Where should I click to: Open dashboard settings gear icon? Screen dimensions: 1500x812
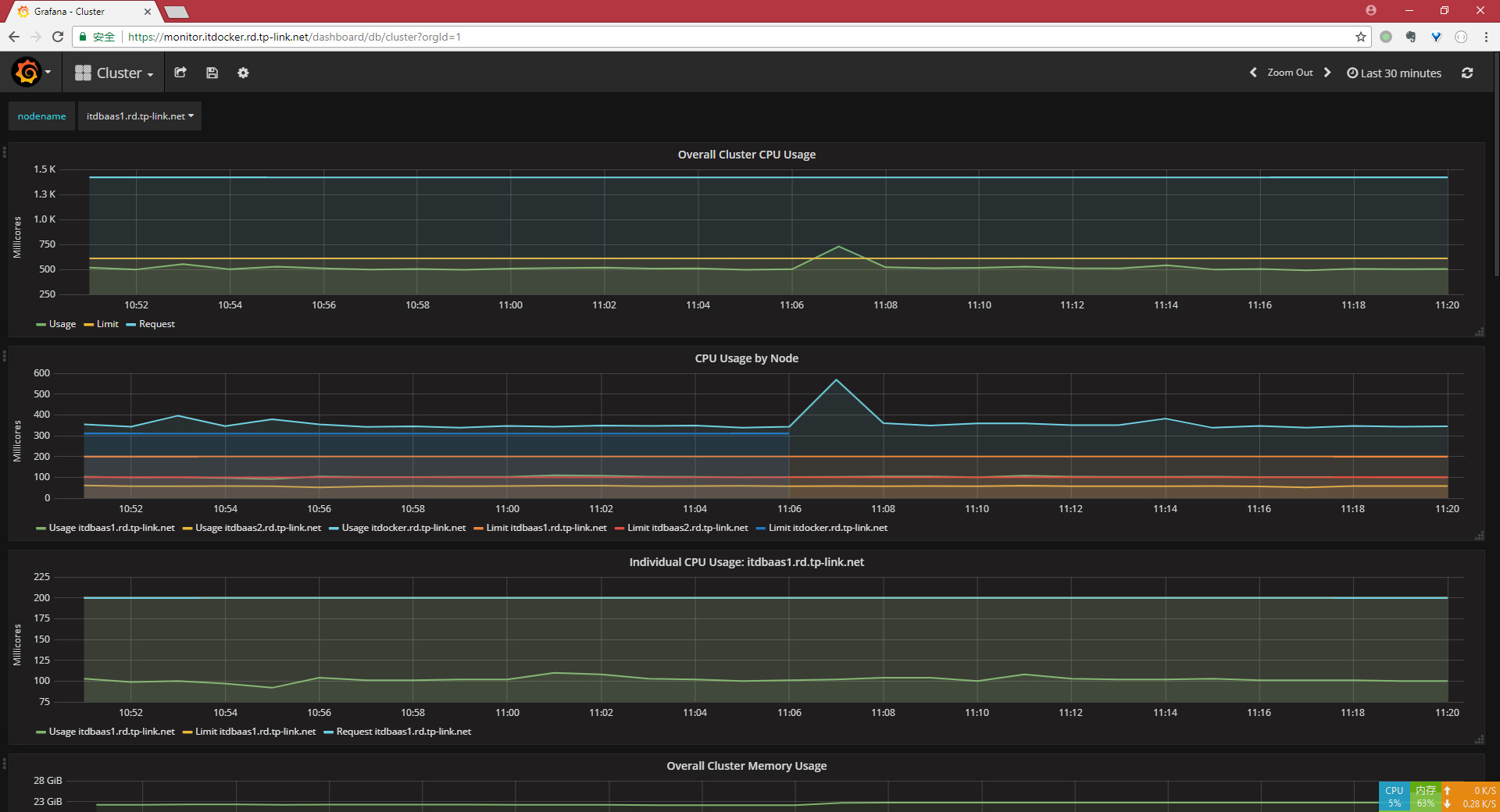click(243, 73)
